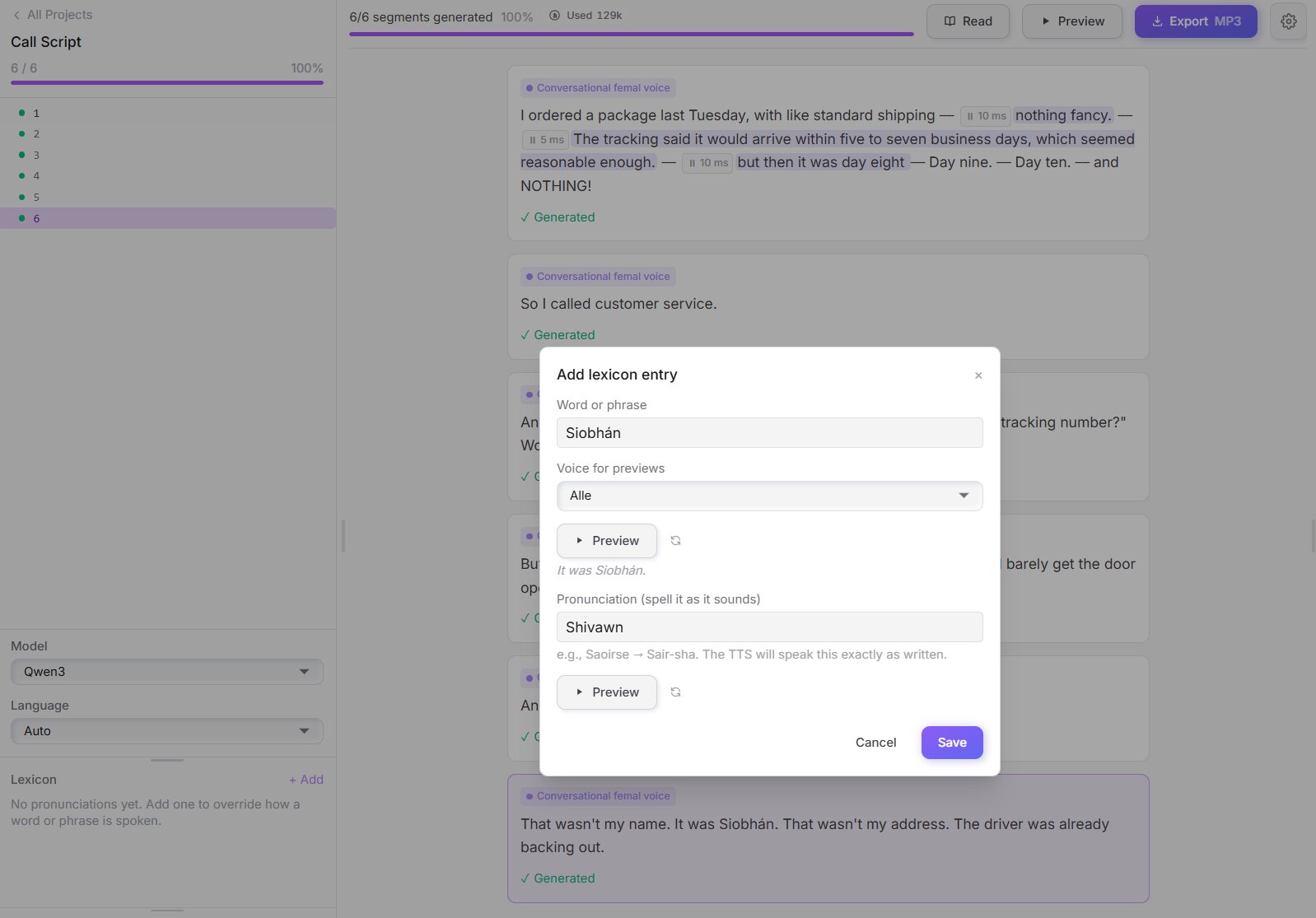Click the Used 129k usage indicator

586,16
